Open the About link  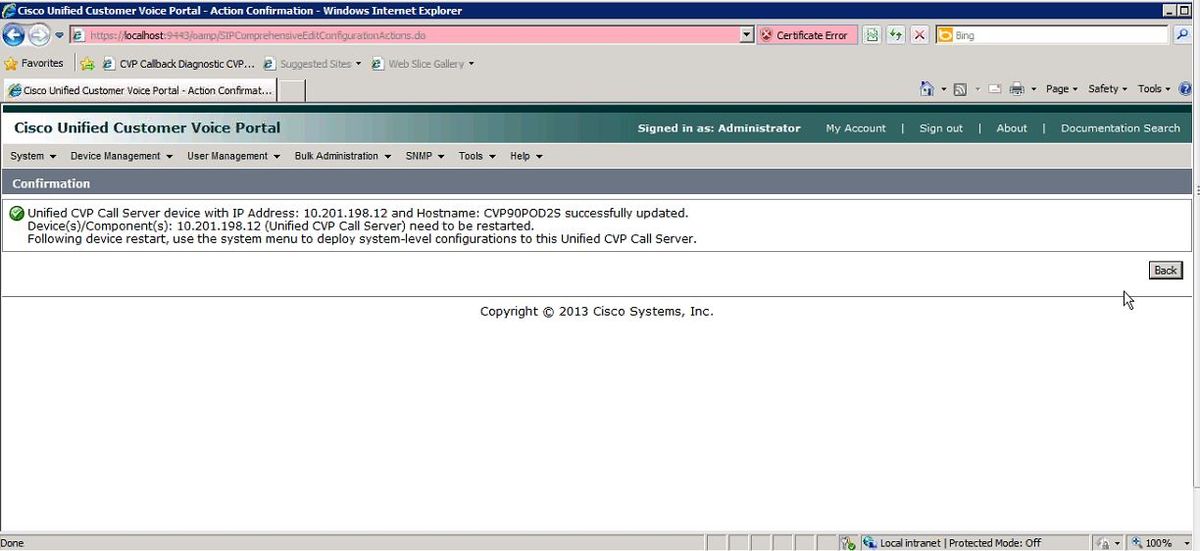(1011, 128)
